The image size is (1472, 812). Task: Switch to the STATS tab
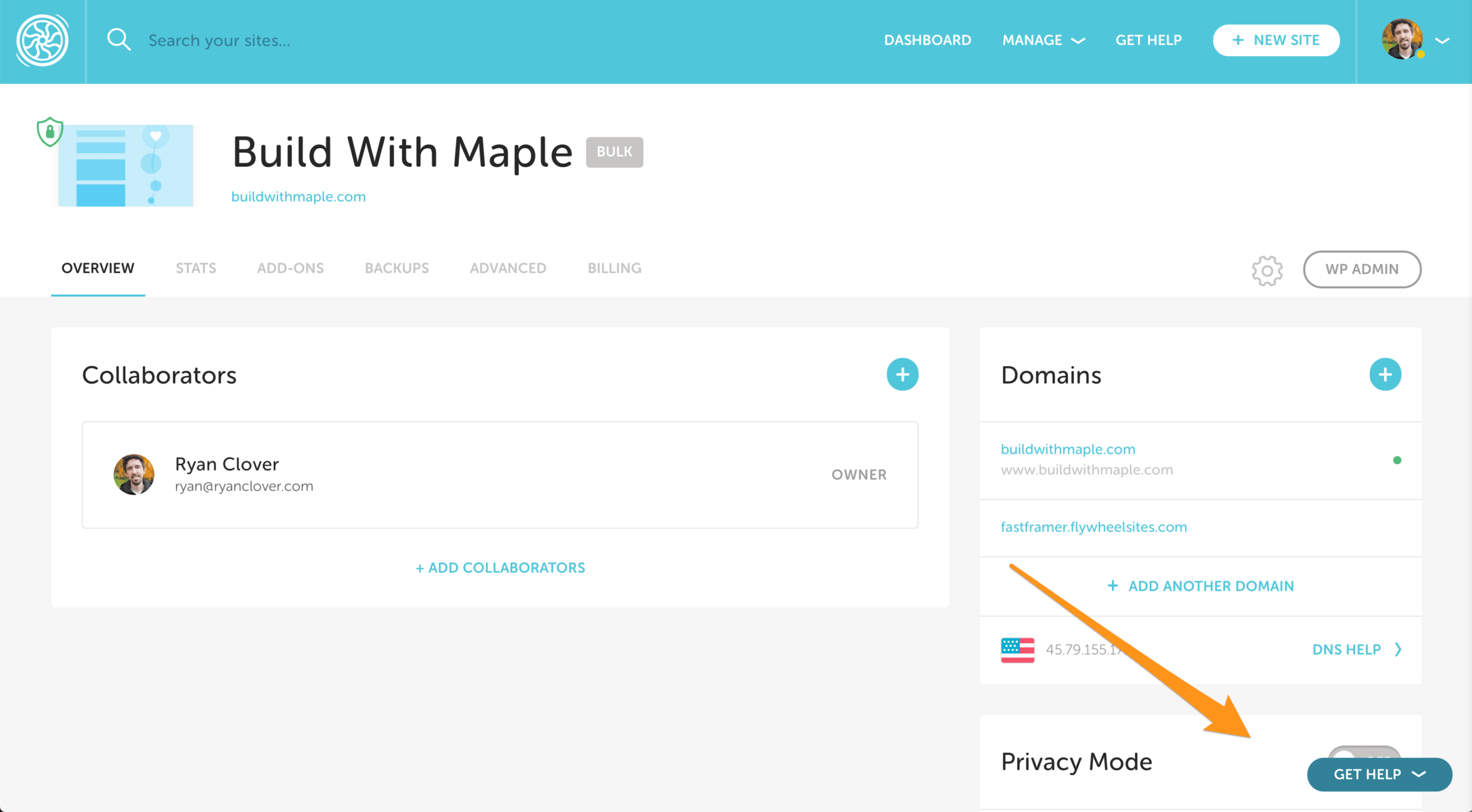click(x=195, y=268)
